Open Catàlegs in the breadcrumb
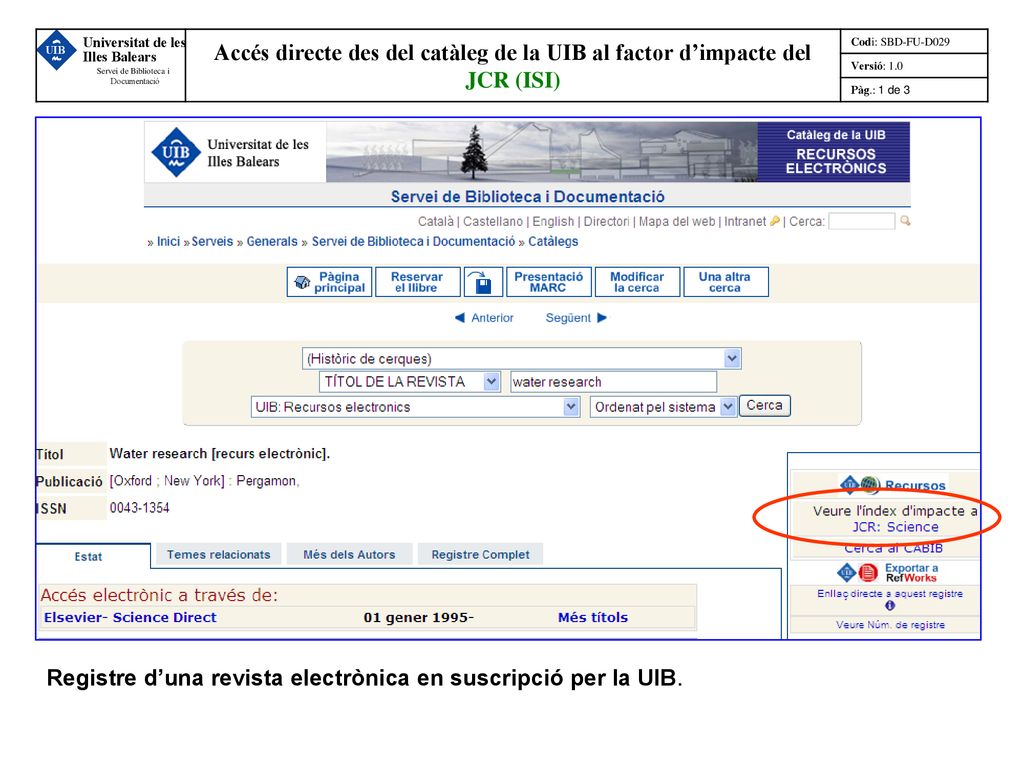Viewport: 1024px width, 768px height. pos(553,242)
